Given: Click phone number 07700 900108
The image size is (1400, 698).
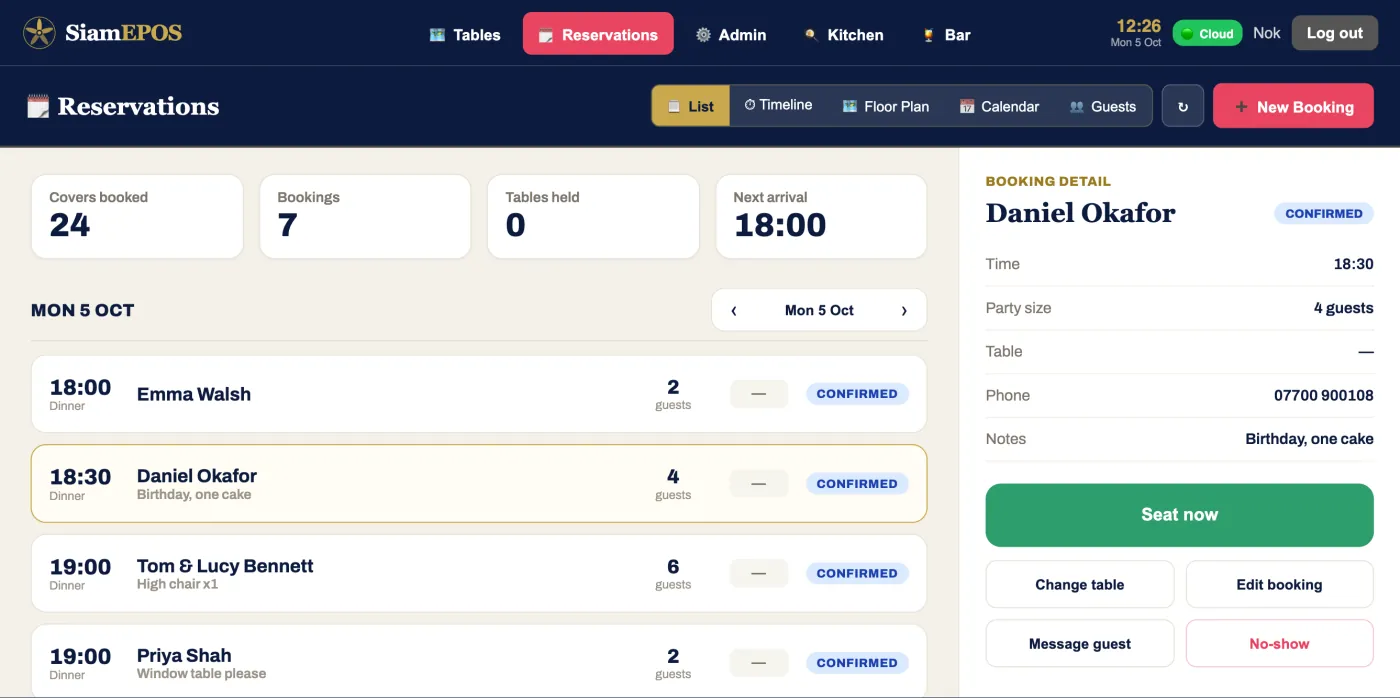Looking at the screenshot, I should pos(1323,395).
